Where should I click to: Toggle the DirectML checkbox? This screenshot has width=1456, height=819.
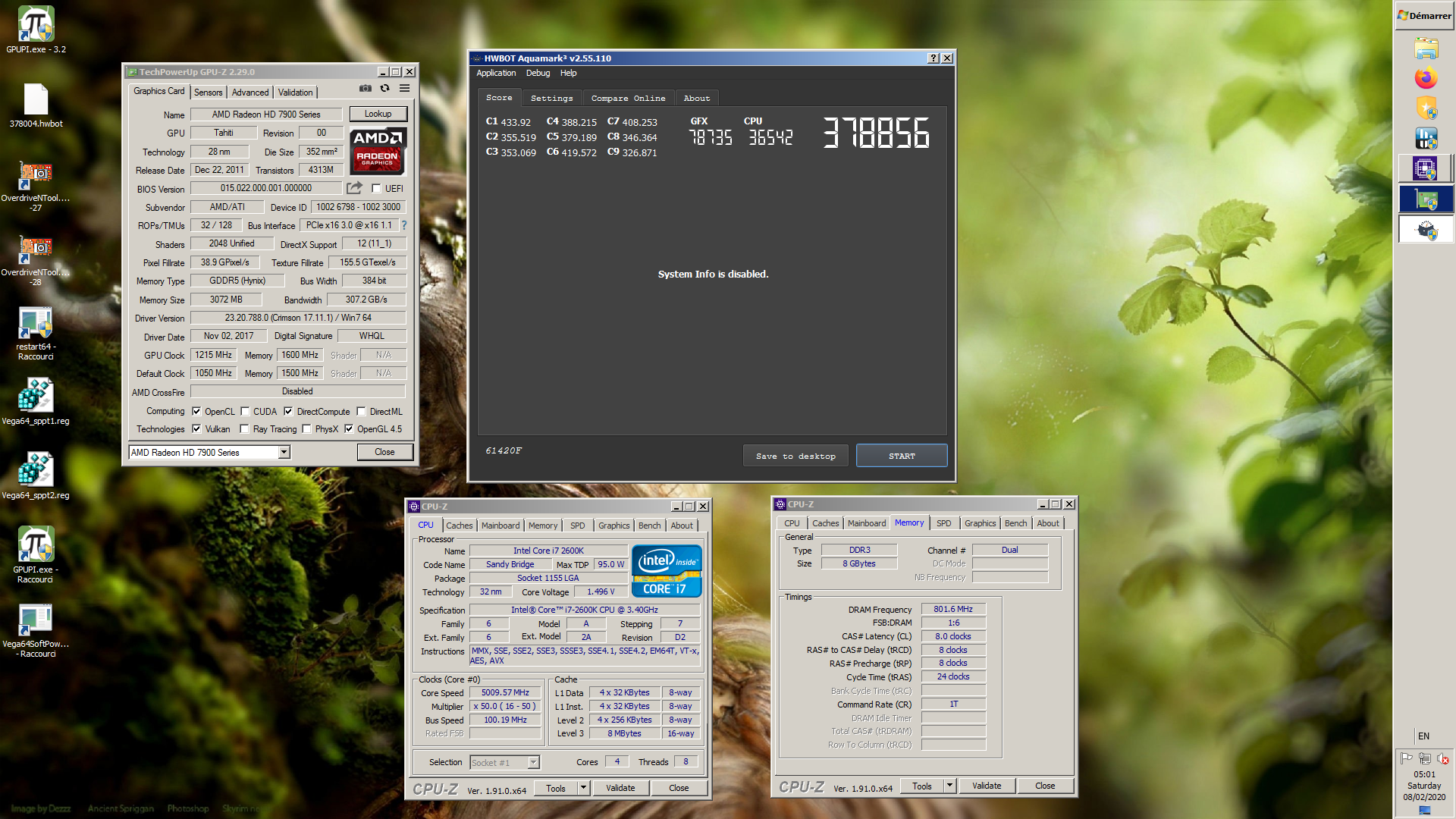[362, 412]
